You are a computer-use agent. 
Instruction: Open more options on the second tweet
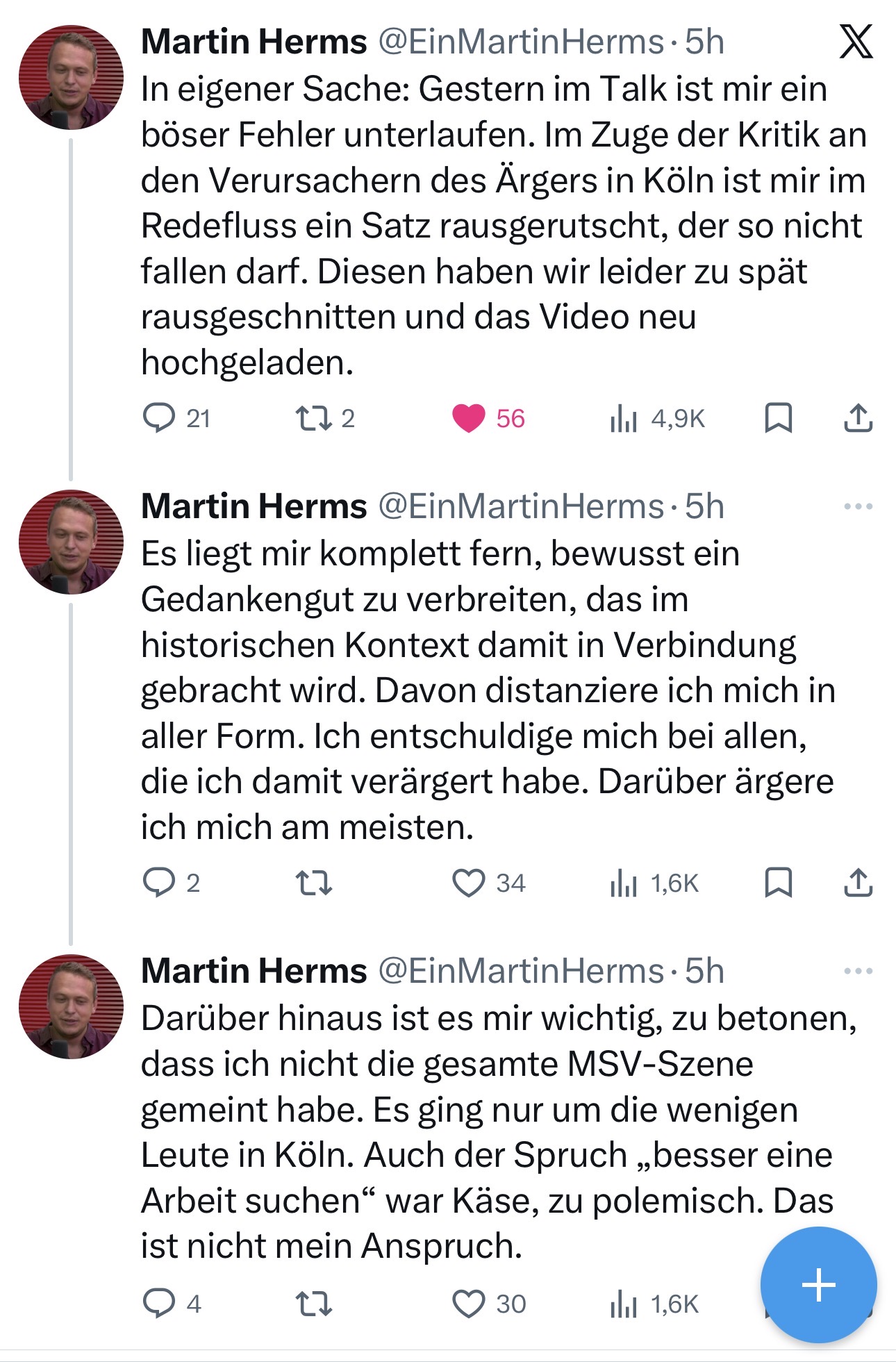(858, 506)
